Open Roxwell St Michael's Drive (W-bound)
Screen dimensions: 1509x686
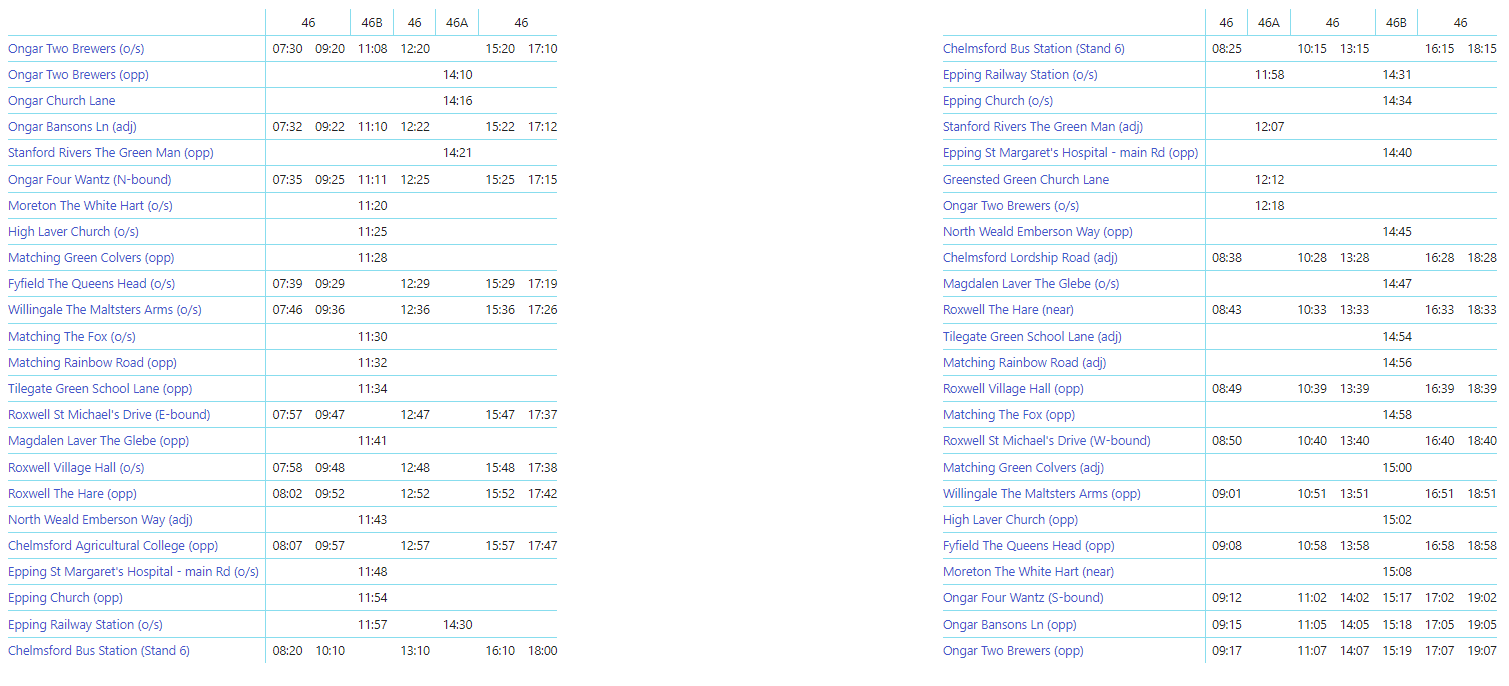click(x=1047, y=441)
